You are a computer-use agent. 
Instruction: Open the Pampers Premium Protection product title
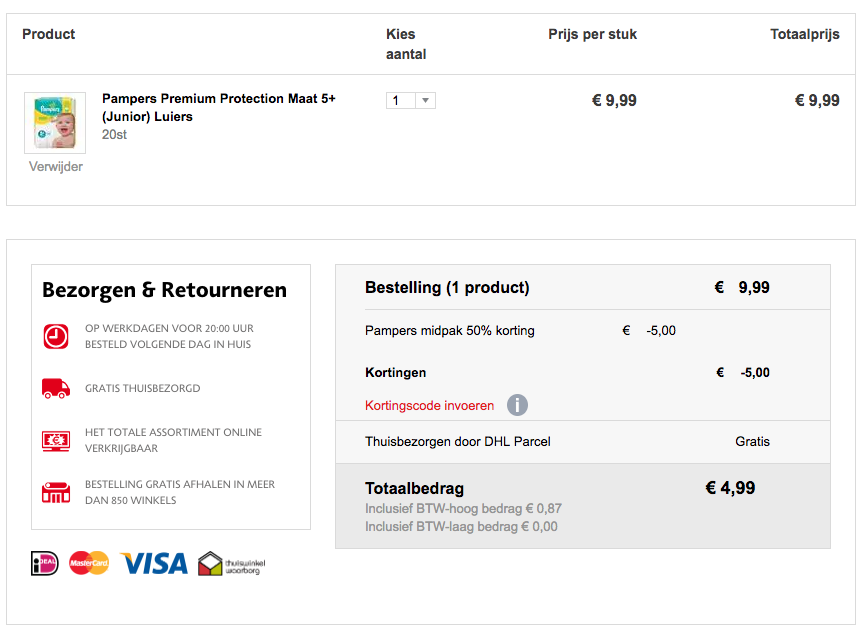pos(218,107)
